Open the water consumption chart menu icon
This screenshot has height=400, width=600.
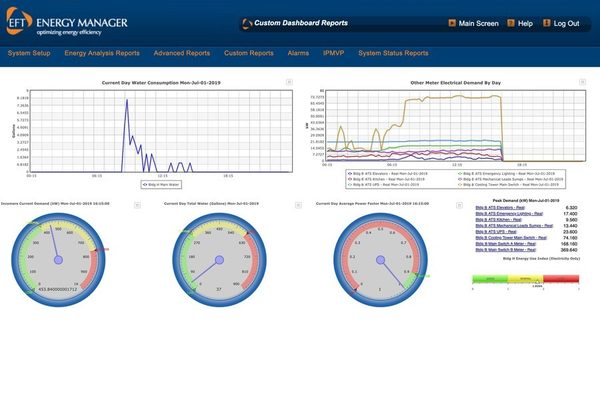(289, 81)
